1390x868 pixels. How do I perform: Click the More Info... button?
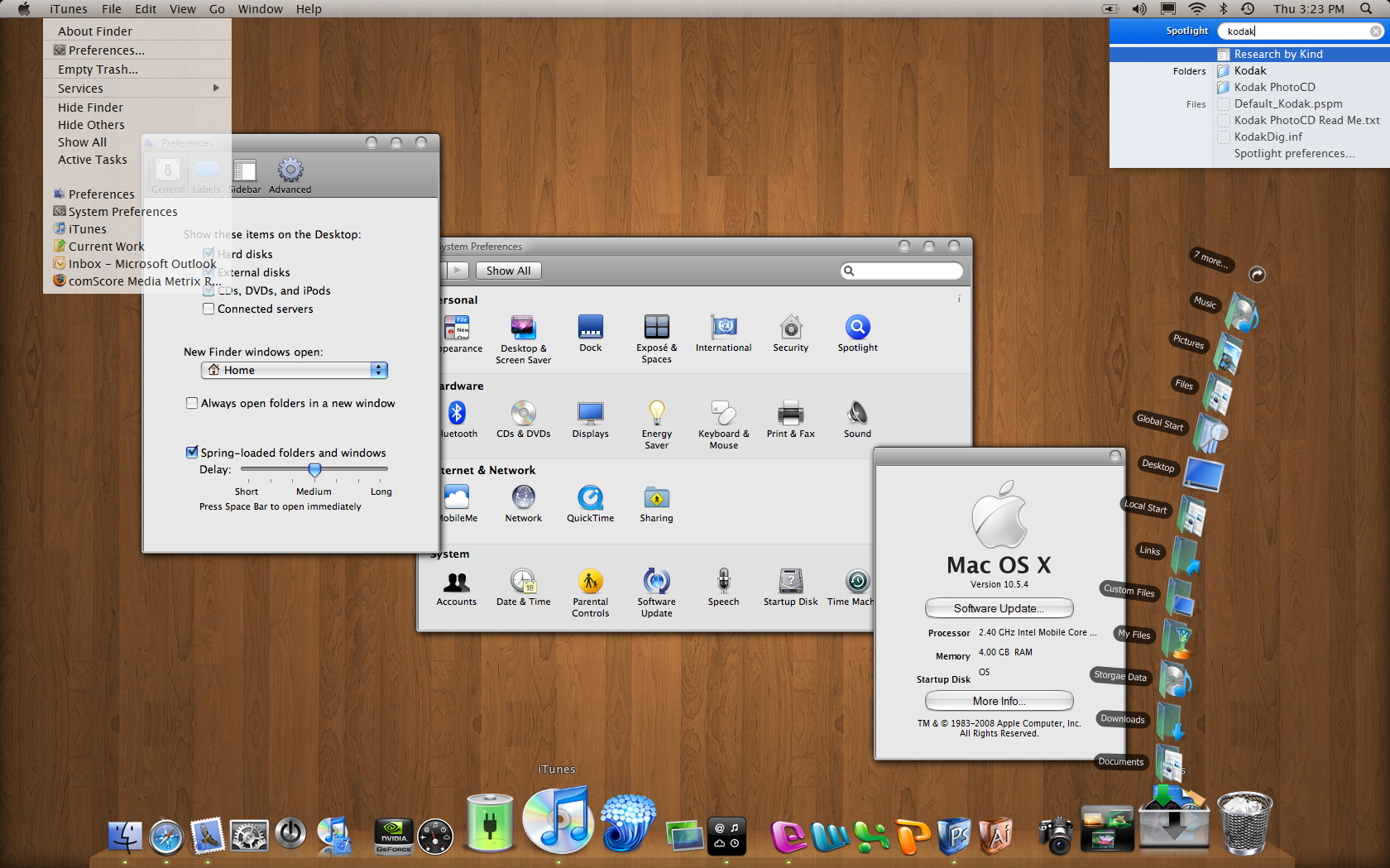pyautogui.click(x=999, y=701)
